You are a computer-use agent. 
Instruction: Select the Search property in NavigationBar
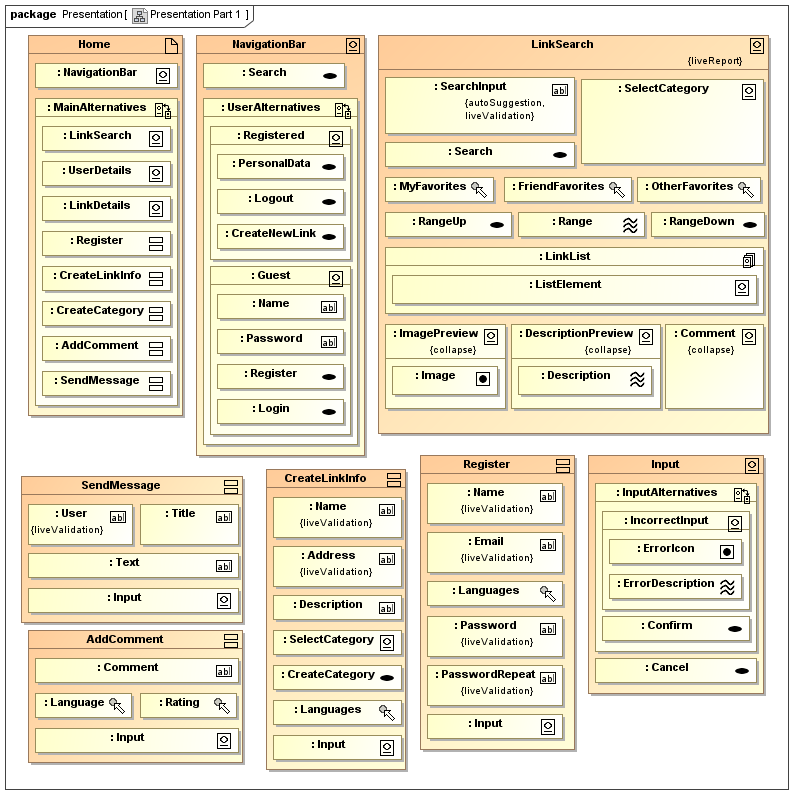(274, 76)
